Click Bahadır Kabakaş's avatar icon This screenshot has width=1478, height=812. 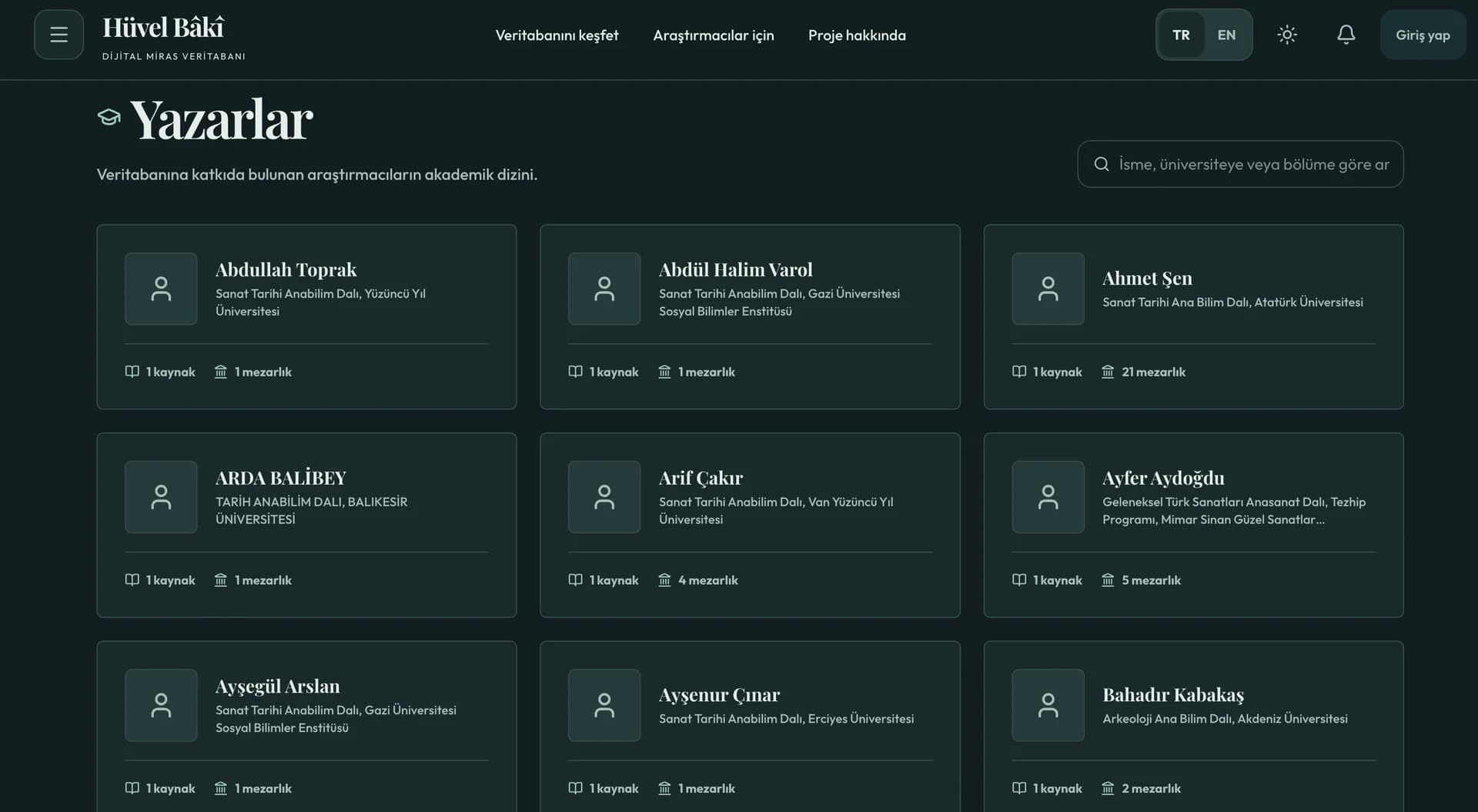(1048, 705)
